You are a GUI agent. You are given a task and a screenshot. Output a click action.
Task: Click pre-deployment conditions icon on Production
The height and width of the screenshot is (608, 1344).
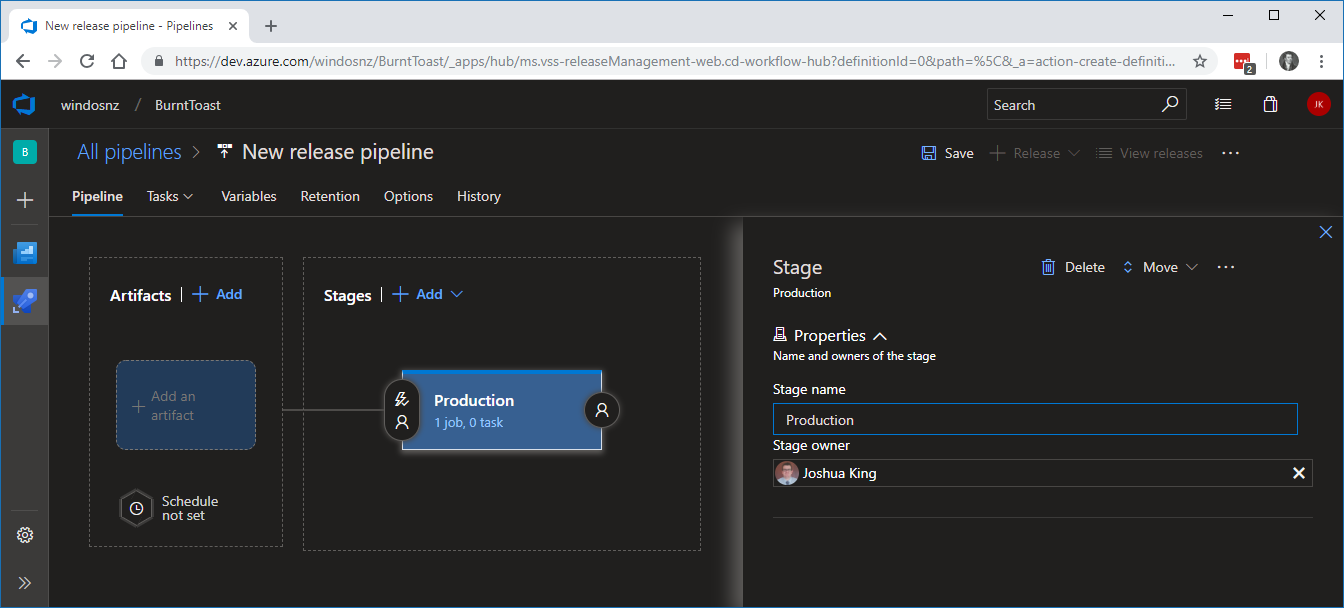click(402, 410)
